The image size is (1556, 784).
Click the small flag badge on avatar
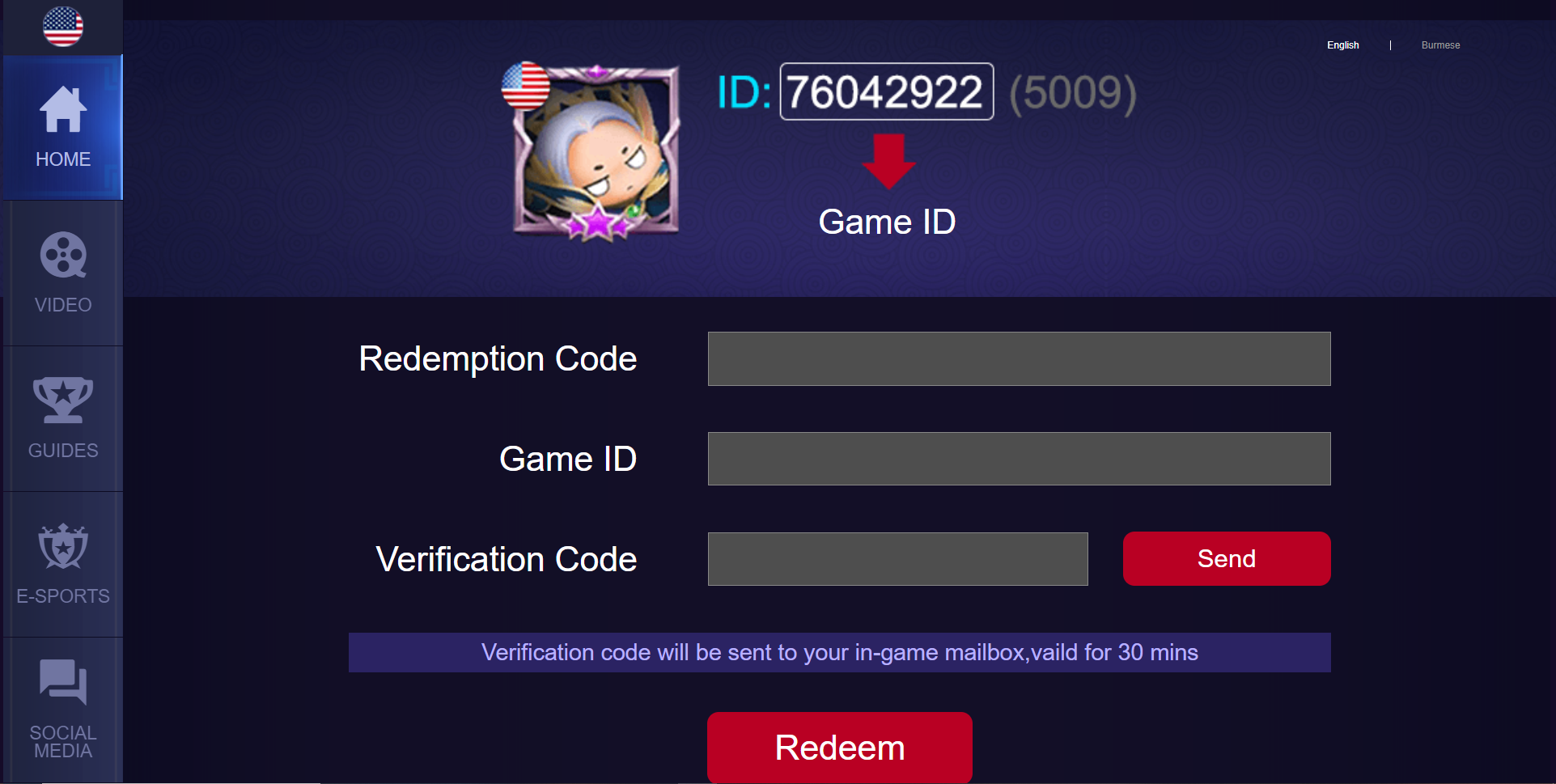[526, 86]
